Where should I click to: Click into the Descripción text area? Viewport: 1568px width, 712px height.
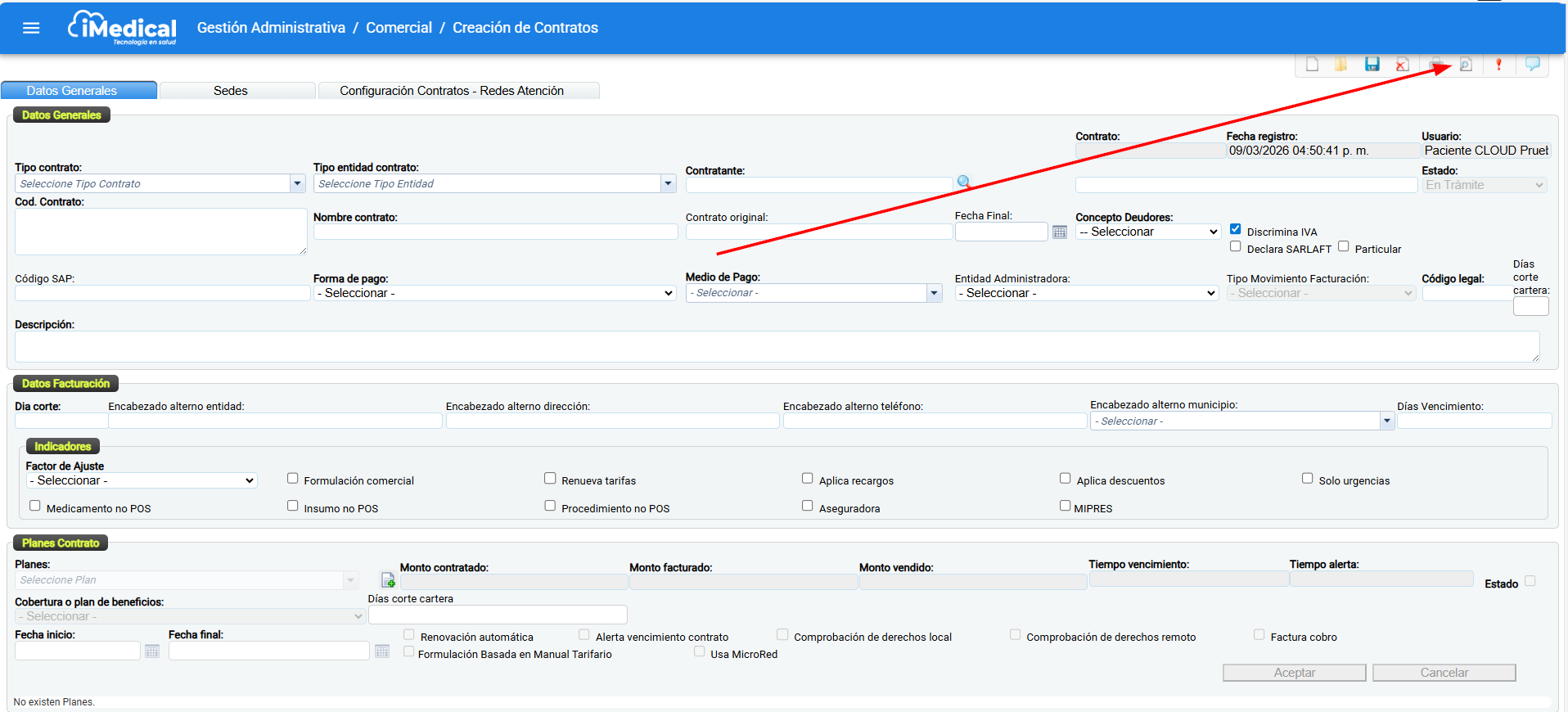(776, 346)
